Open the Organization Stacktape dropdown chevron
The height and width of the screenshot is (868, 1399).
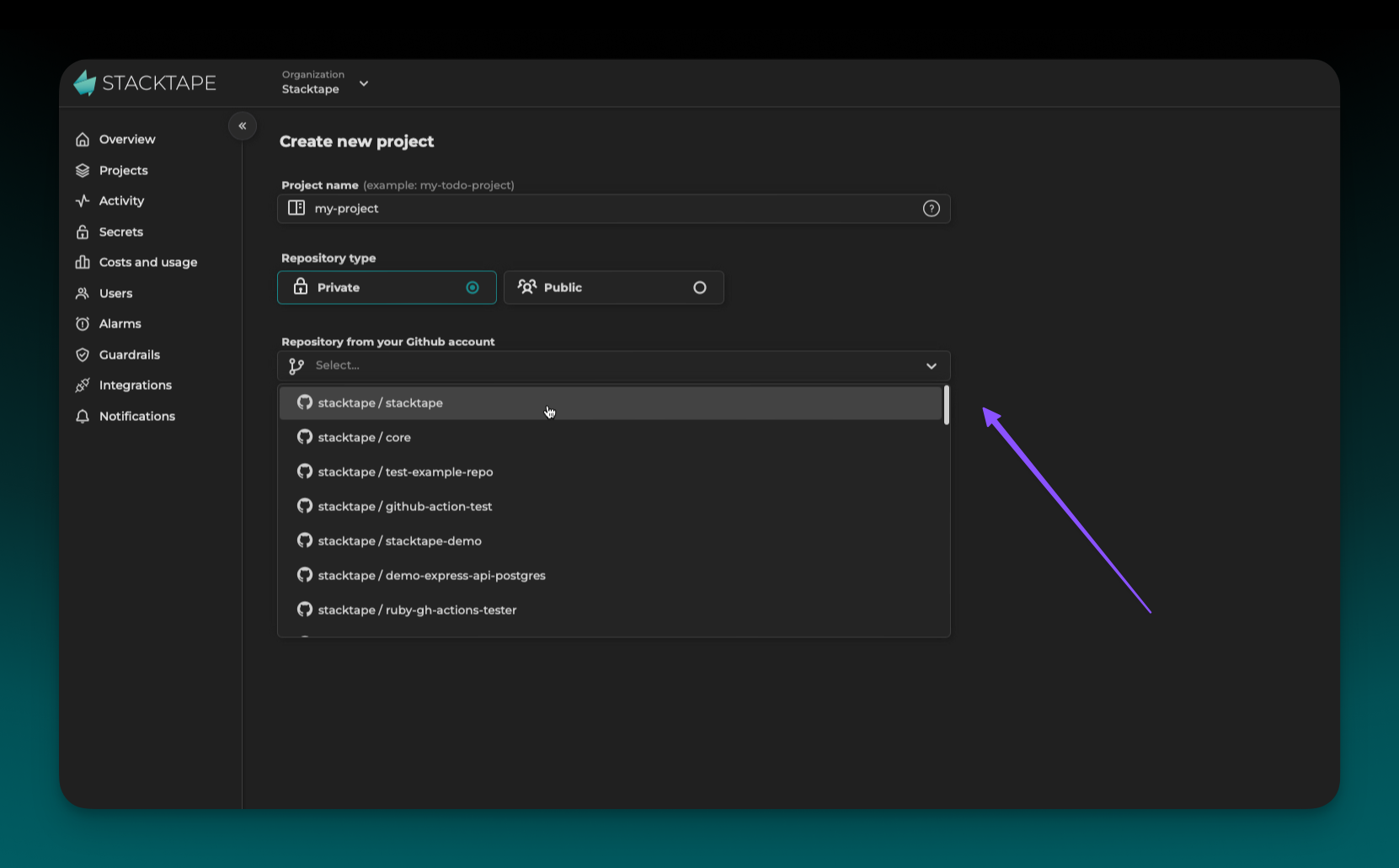pyautogui.click(x=364, y=83)
